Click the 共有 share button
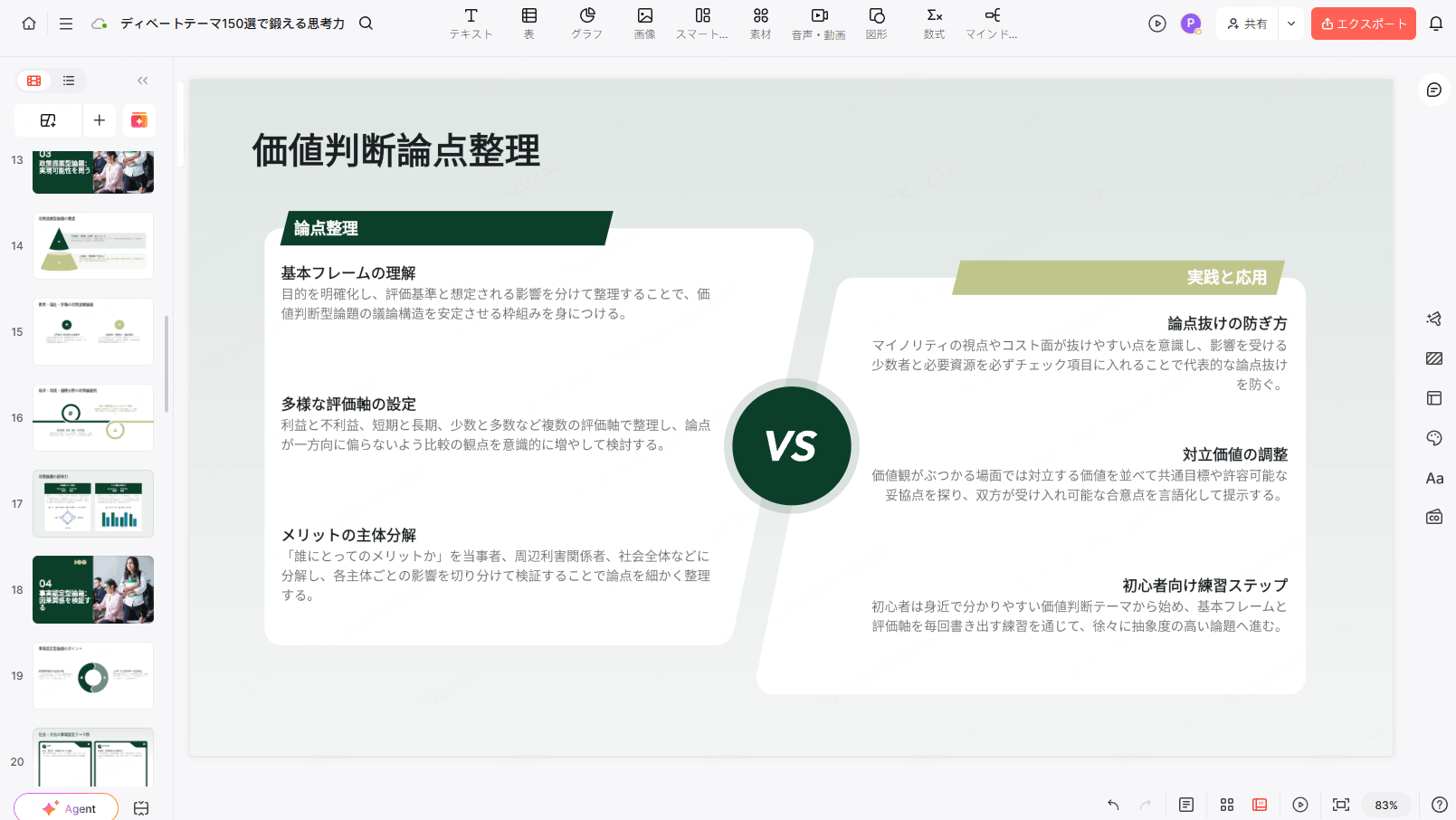Image resolution: width=1456 pixels, height=820 pixels. tap(1247, 24)
